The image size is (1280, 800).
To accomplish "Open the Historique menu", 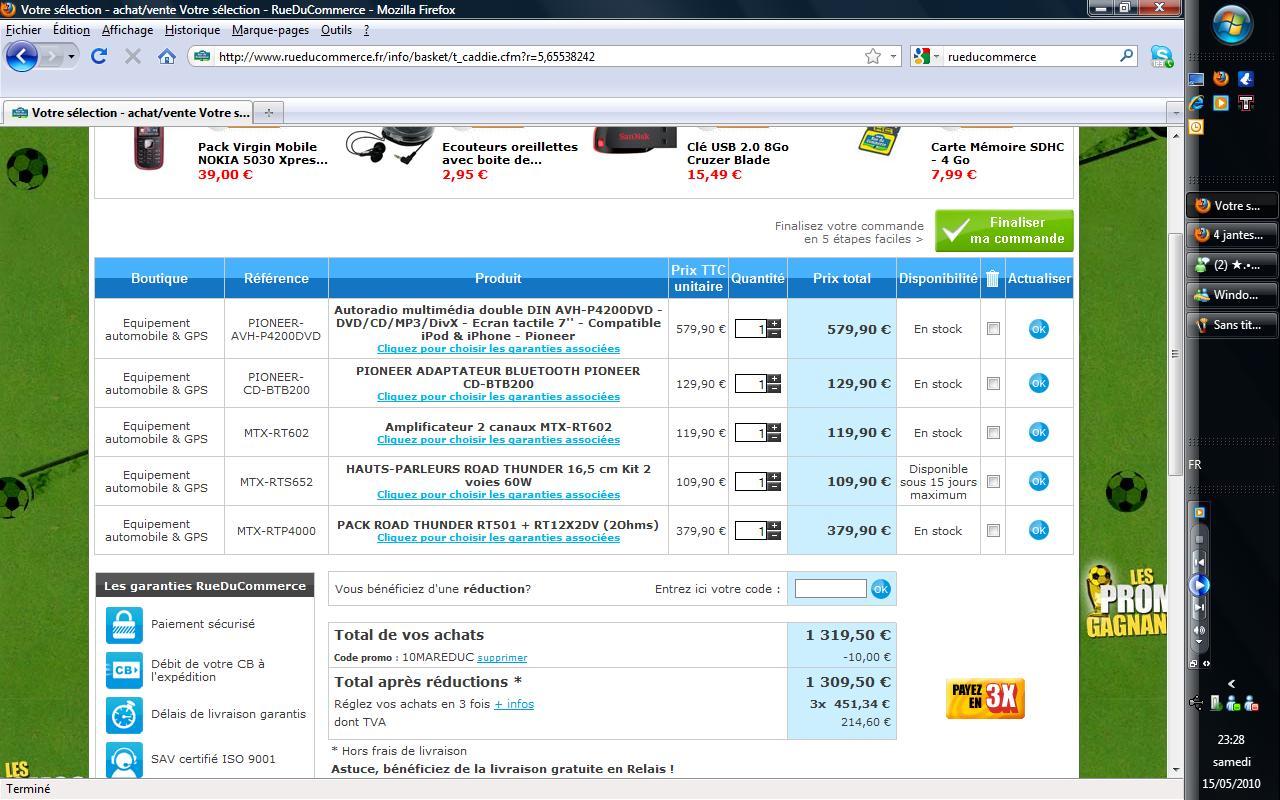I will click(x=192, y=30).
